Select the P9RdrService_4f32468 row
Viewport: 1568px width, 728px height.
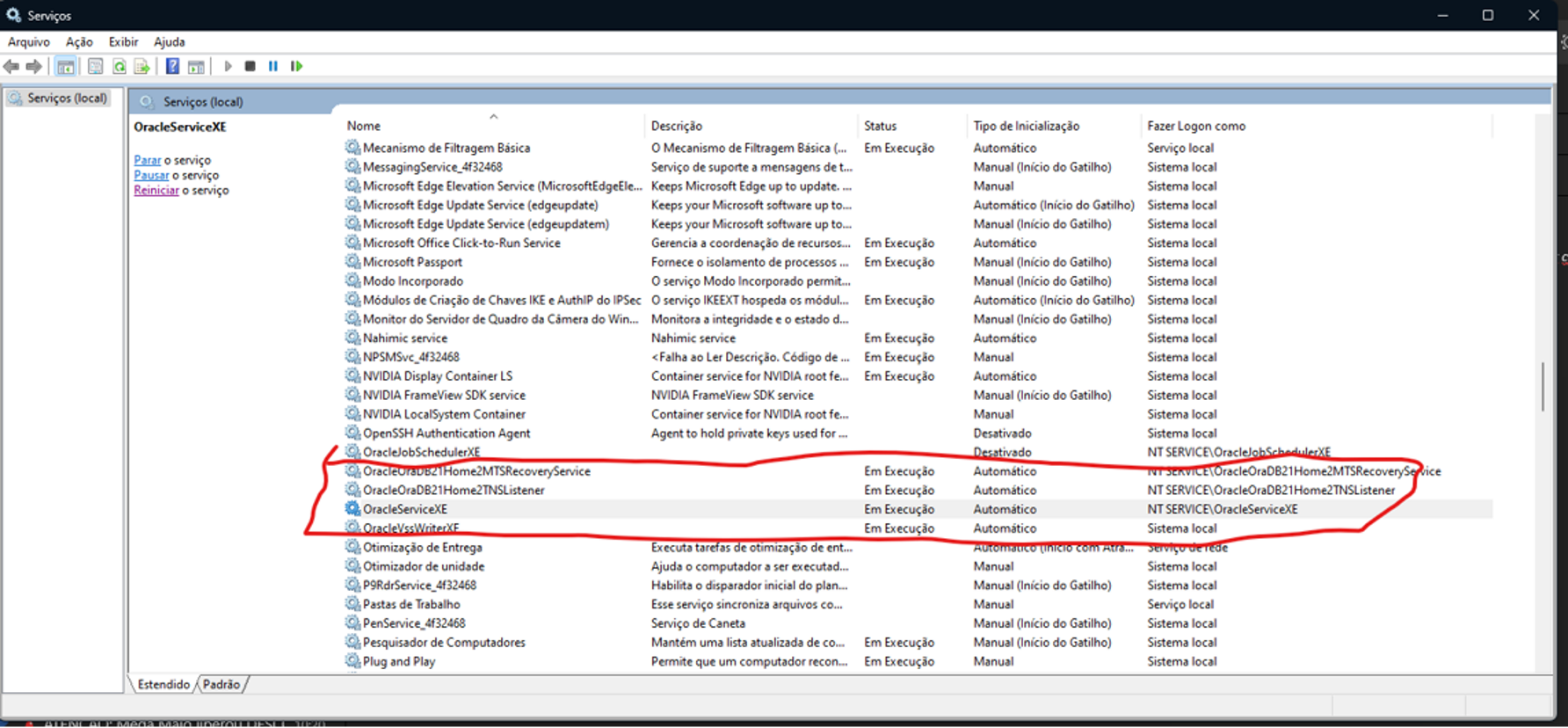pos(918,586)
